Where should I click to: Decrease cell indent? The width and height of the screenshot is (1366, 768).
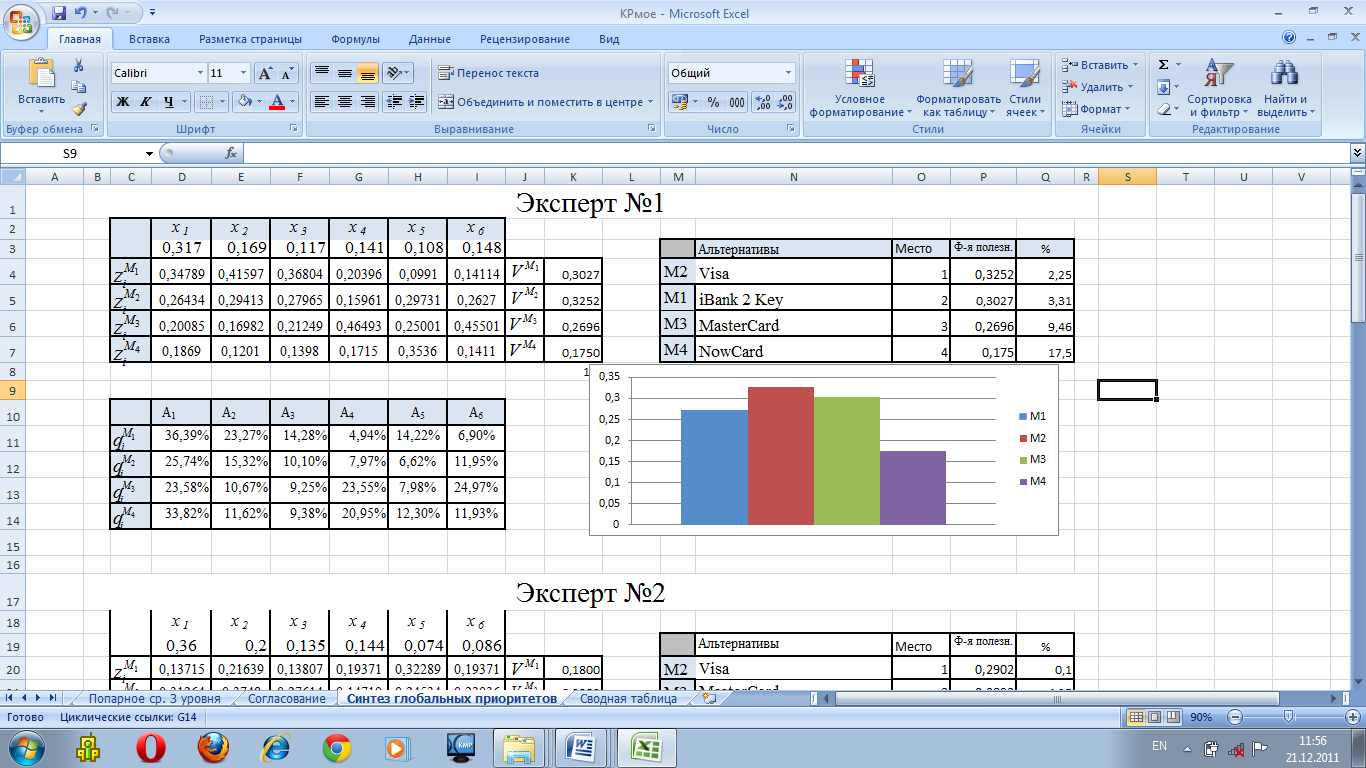coord(394,102)
